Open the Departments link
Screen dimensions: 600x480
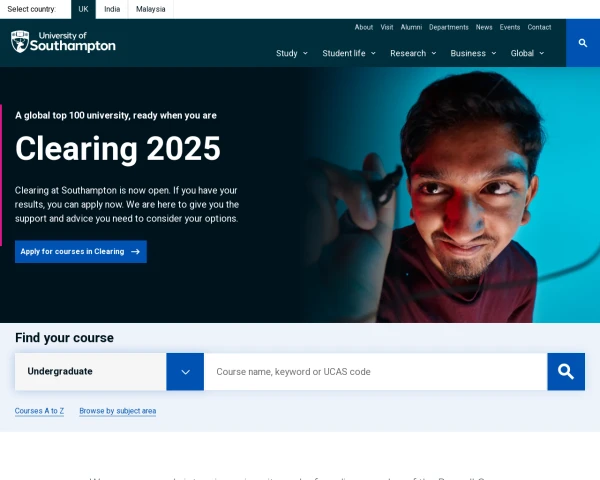449,27
